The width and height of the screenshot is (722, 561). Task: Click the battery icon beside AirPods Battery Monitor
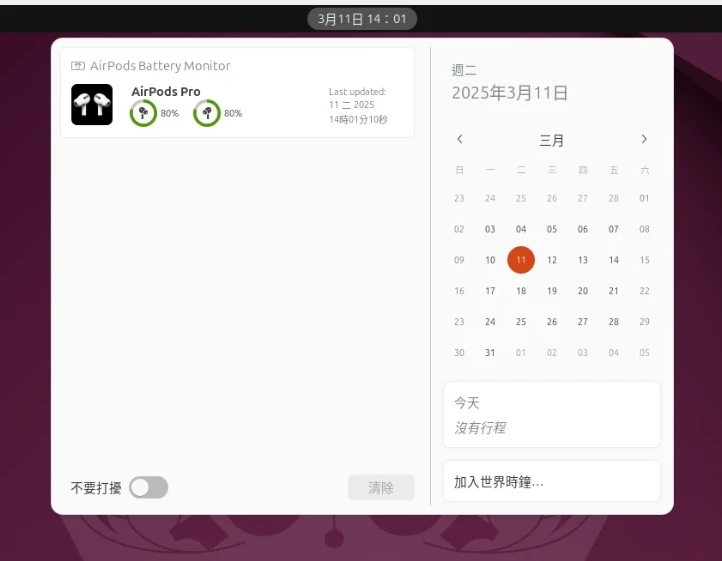coord(78,66)
